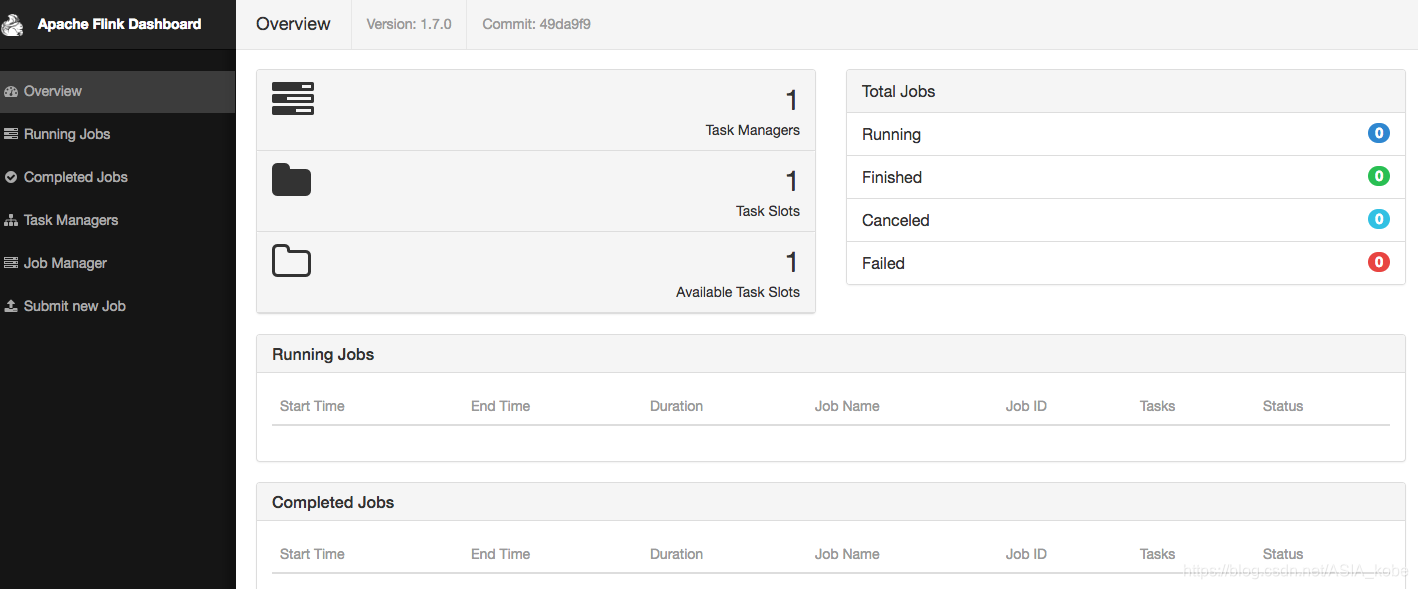Navigate to Task Managers in sidebar
This screenshot has height=589, width=1418.
coord(117,220)
